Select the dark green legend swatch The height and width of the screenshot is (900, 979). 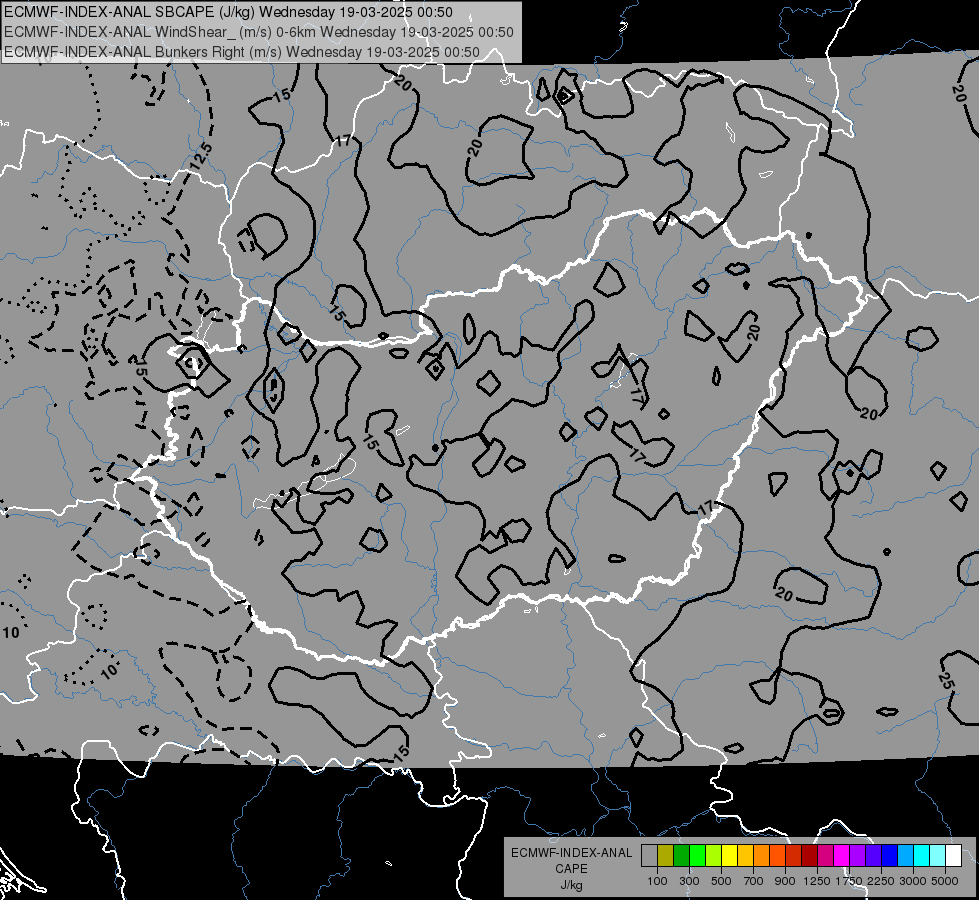[681, 856]
